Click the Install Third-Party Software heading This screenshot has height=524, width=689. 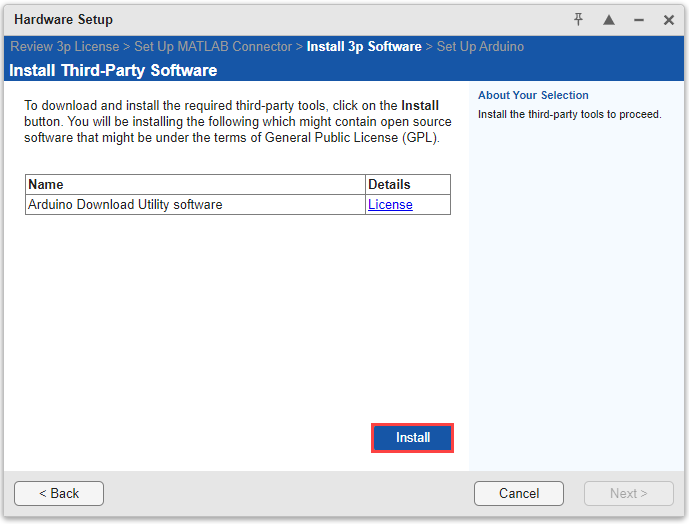click(113, 71)
